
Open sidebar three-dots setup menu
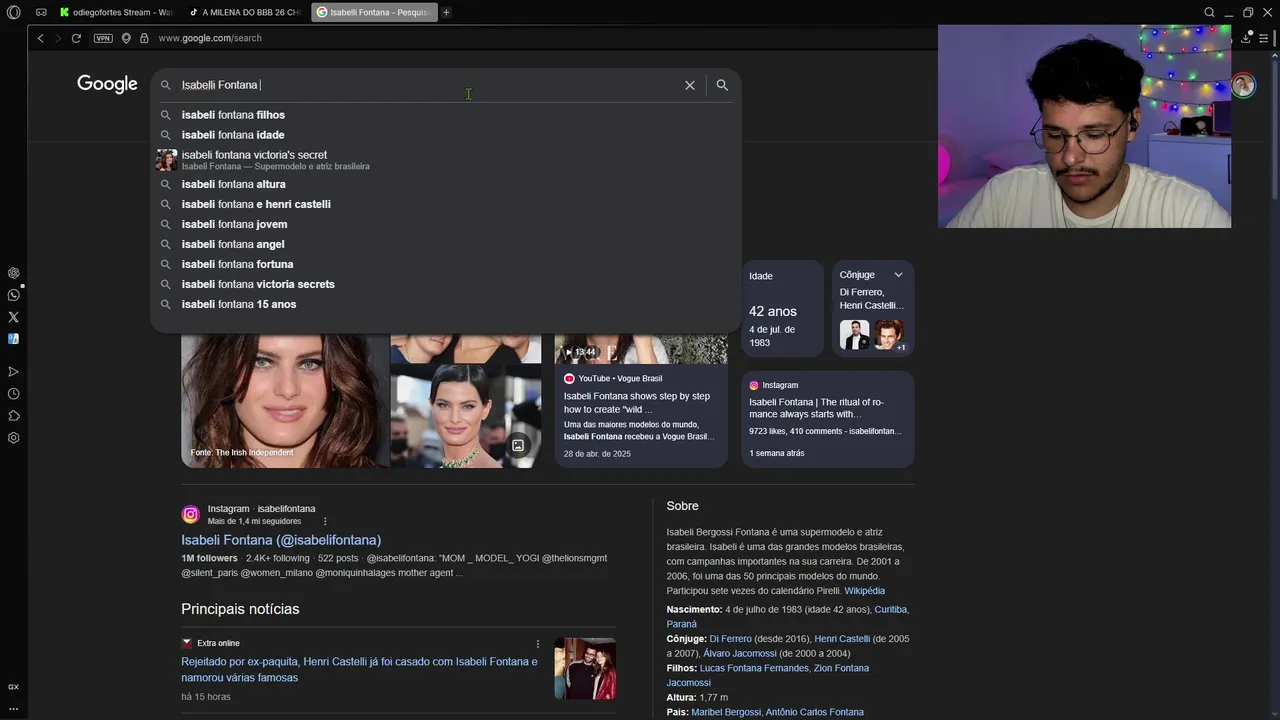tap(13, 709)
